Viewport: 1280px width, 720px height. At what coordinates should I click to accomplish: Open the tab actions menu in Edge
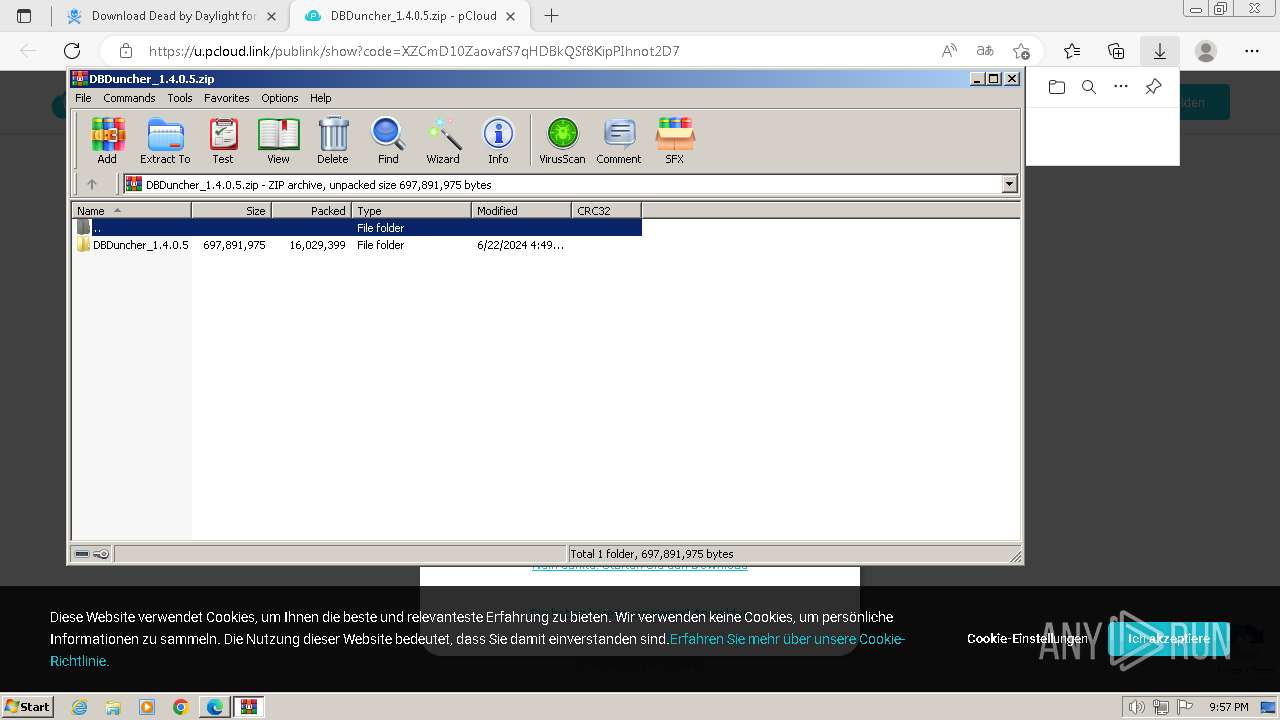click(24, 16)
